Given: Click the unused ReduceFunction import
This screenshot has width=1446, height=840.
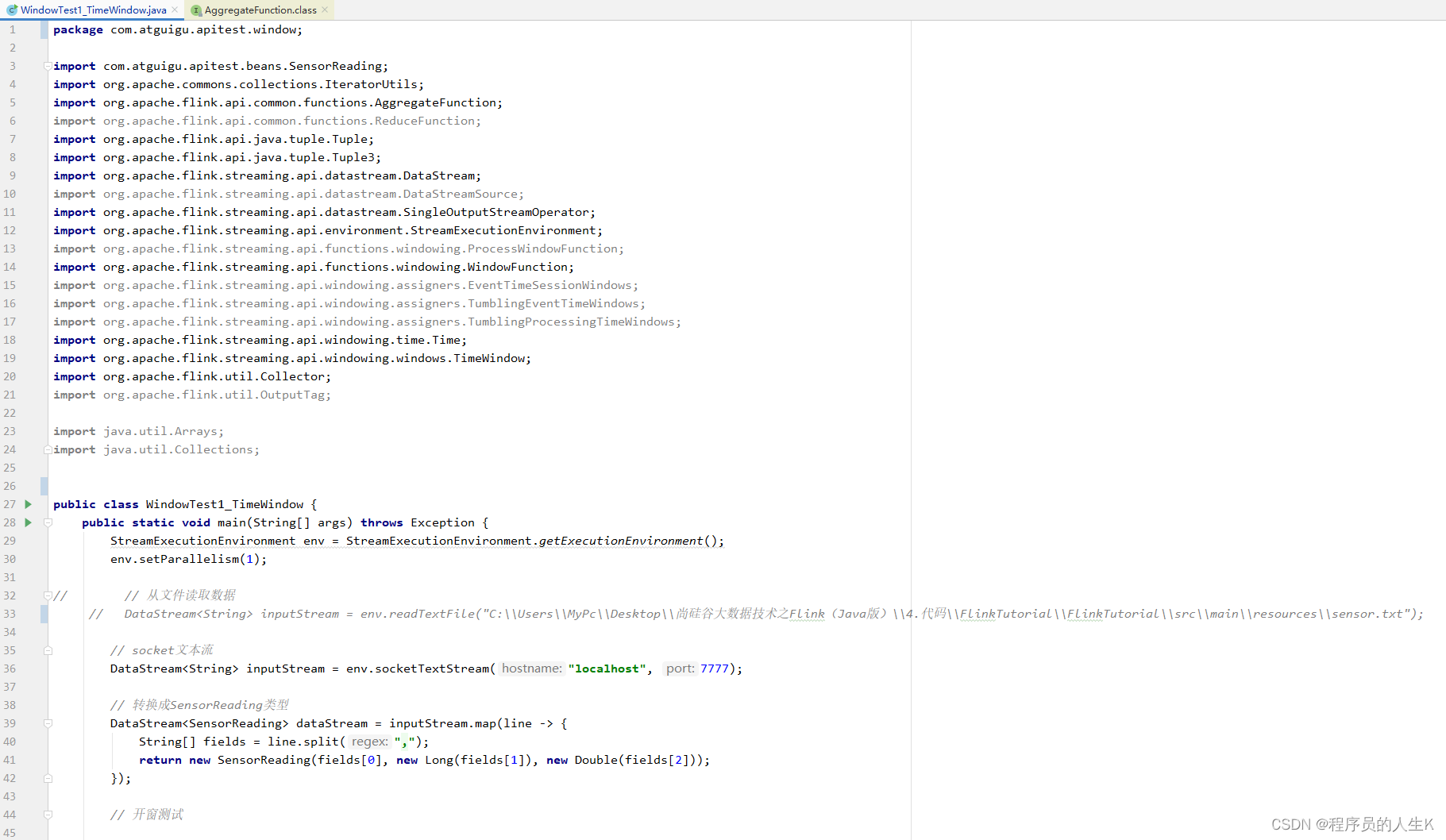Looking at the screenshot, I should pos(267,121).
